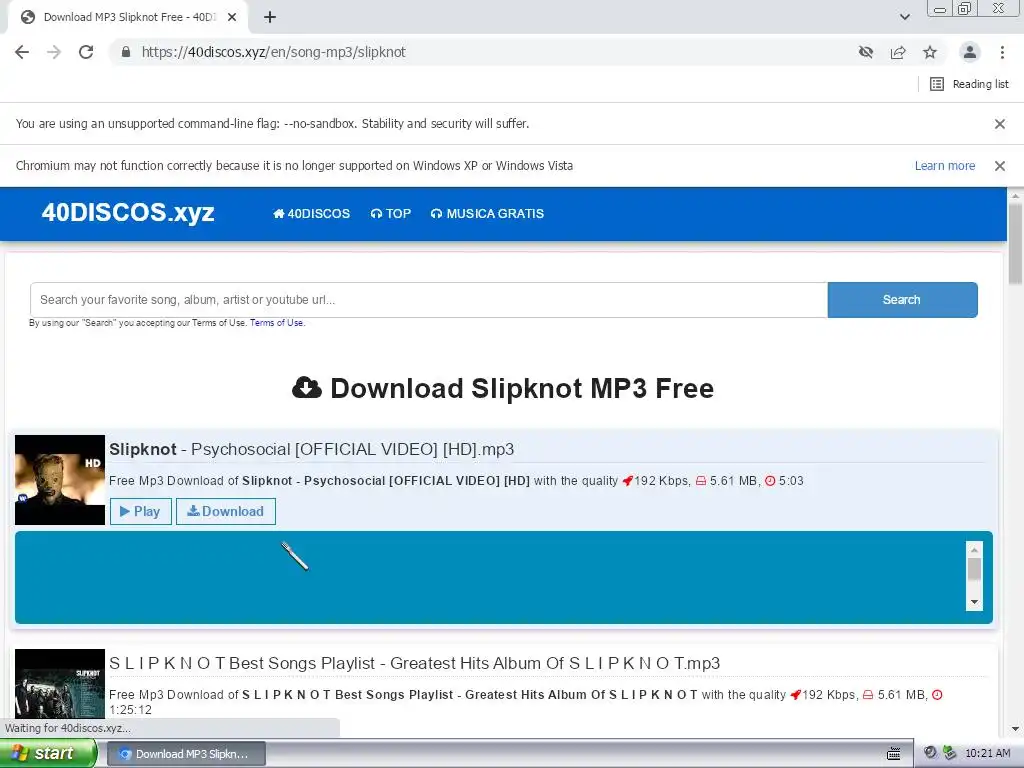Viewport: 1024px width, 768px height.
Task: Open the Windows start menu
Action: coord(48,754)
